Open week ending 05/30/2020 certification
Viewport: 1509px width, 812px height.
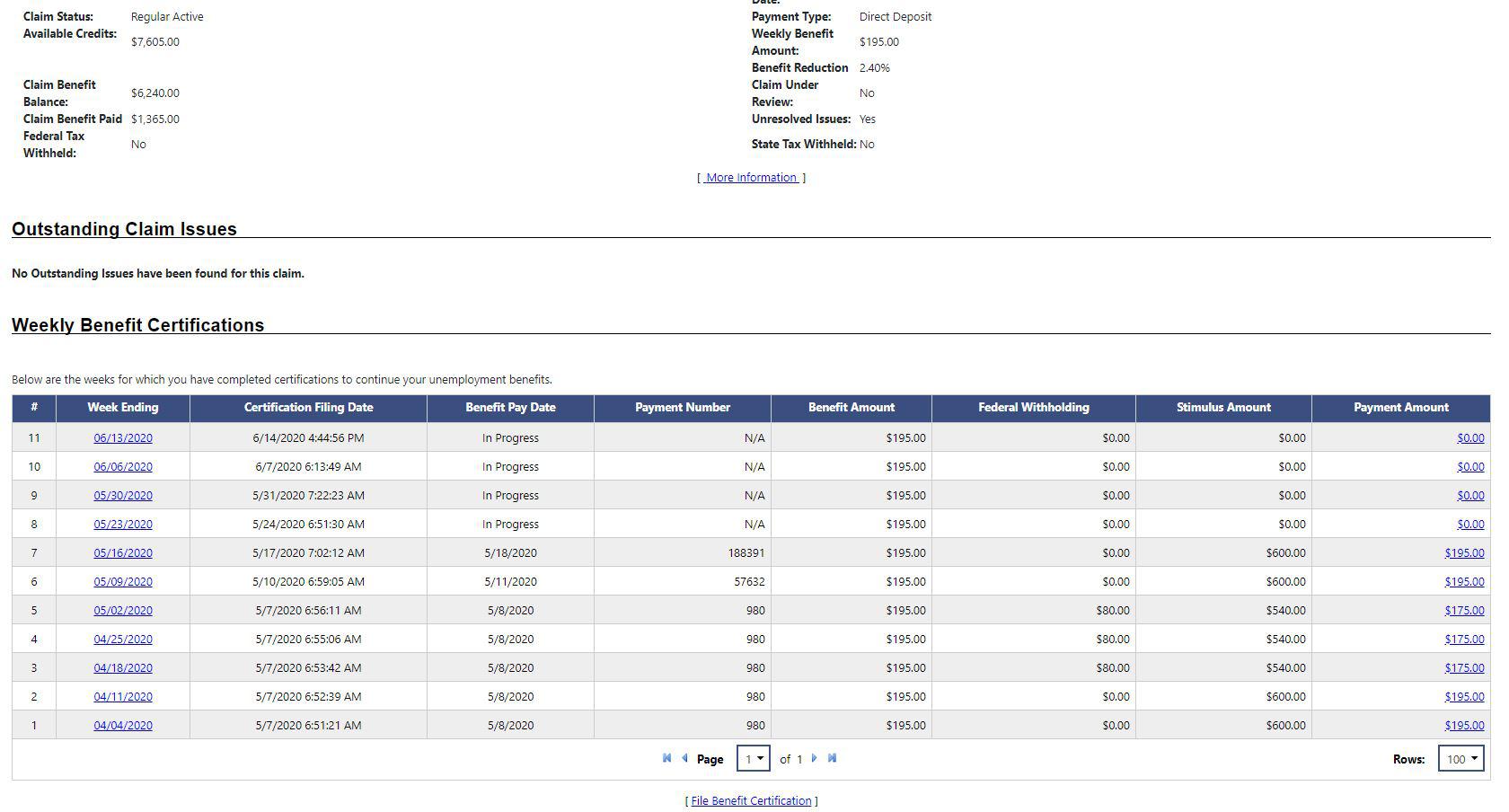123,495
